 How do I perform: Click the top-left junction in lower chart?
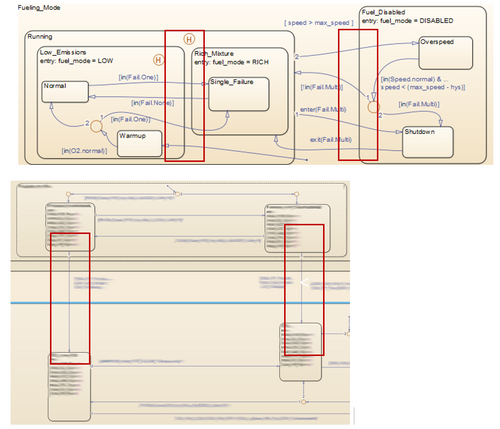coord(68,194)
